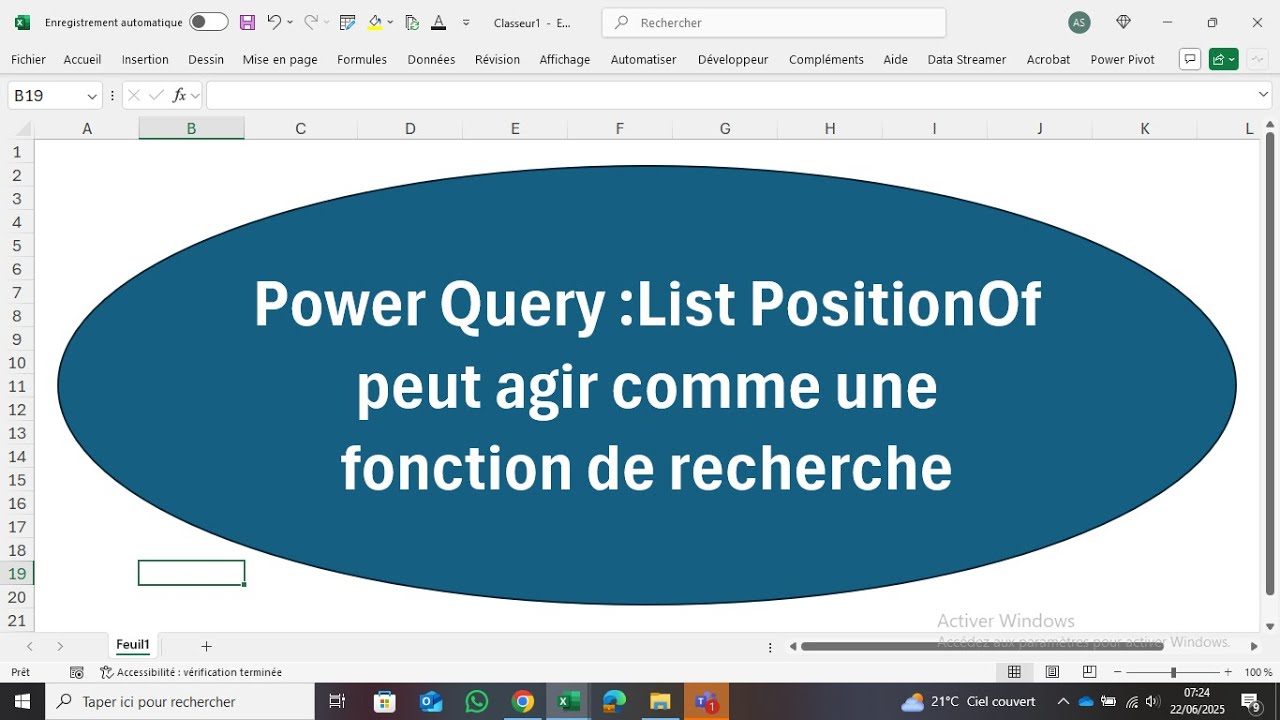Click the Undo arrow icon
1280x720 pixels.
pos(273,22)
